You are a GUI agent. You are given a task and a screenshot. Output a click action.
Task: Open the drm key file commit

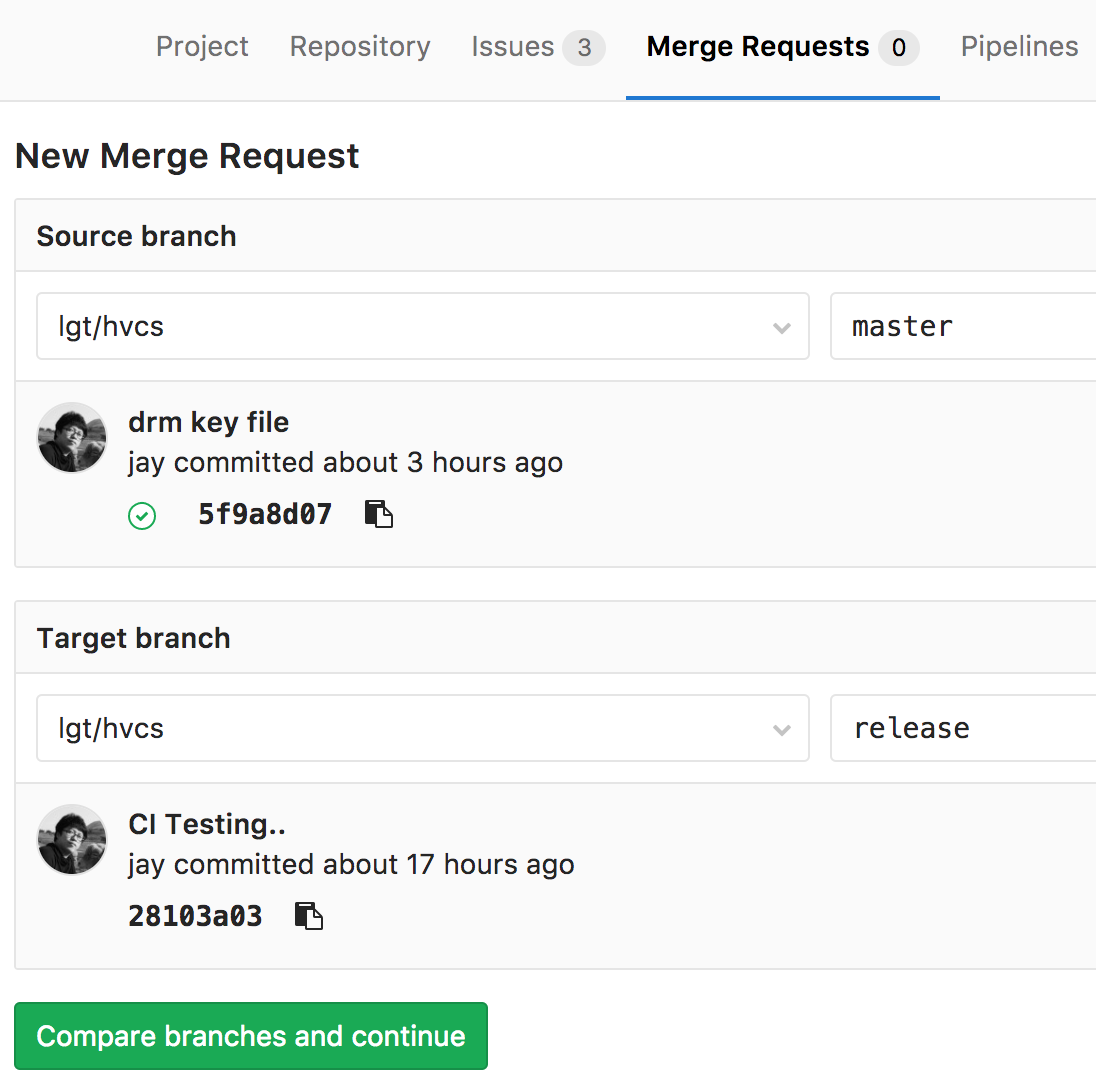(x=208, y=423)
